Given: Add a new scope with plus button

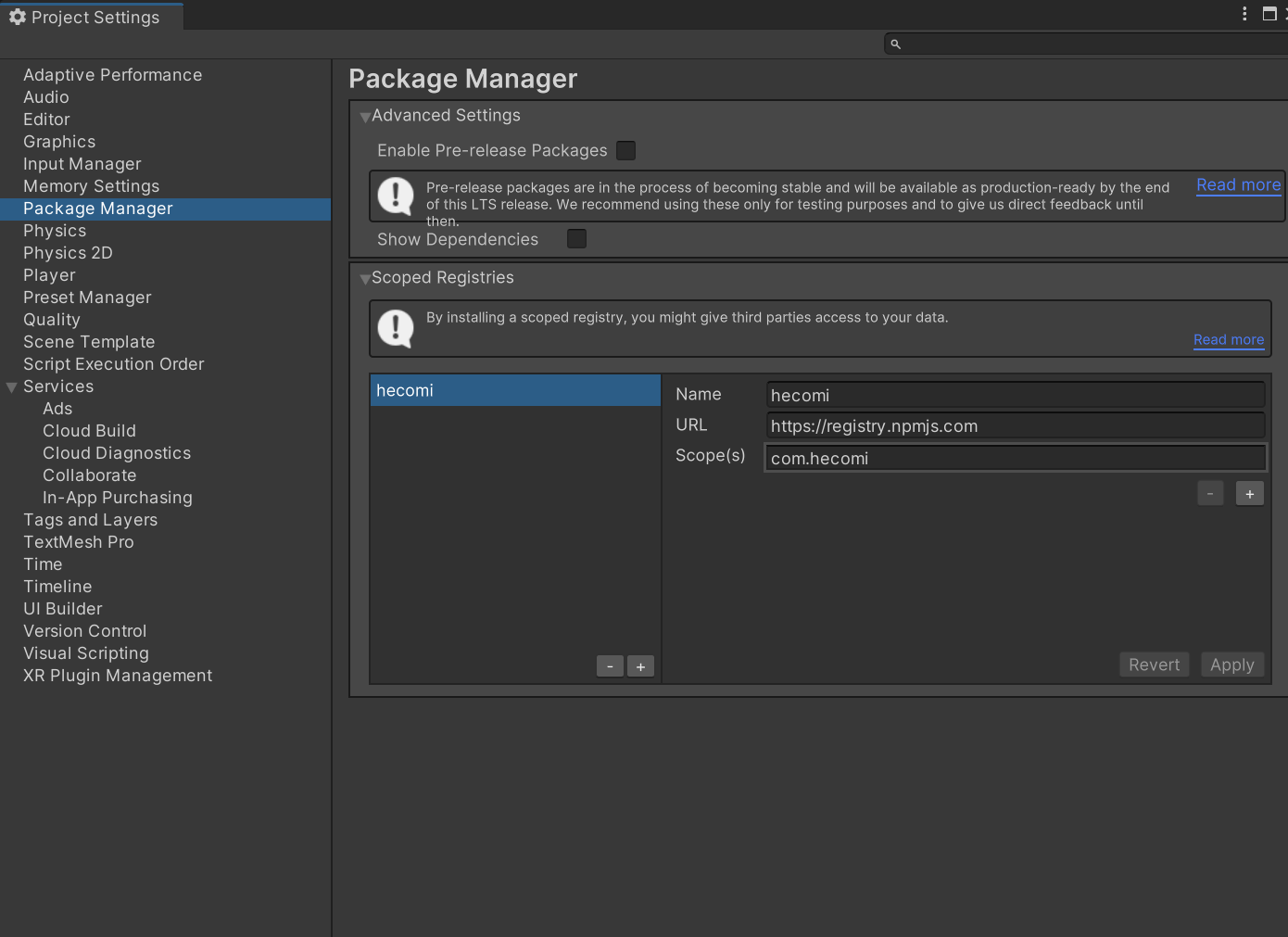Looking at the screenshot, I should tap(1250, 494).
